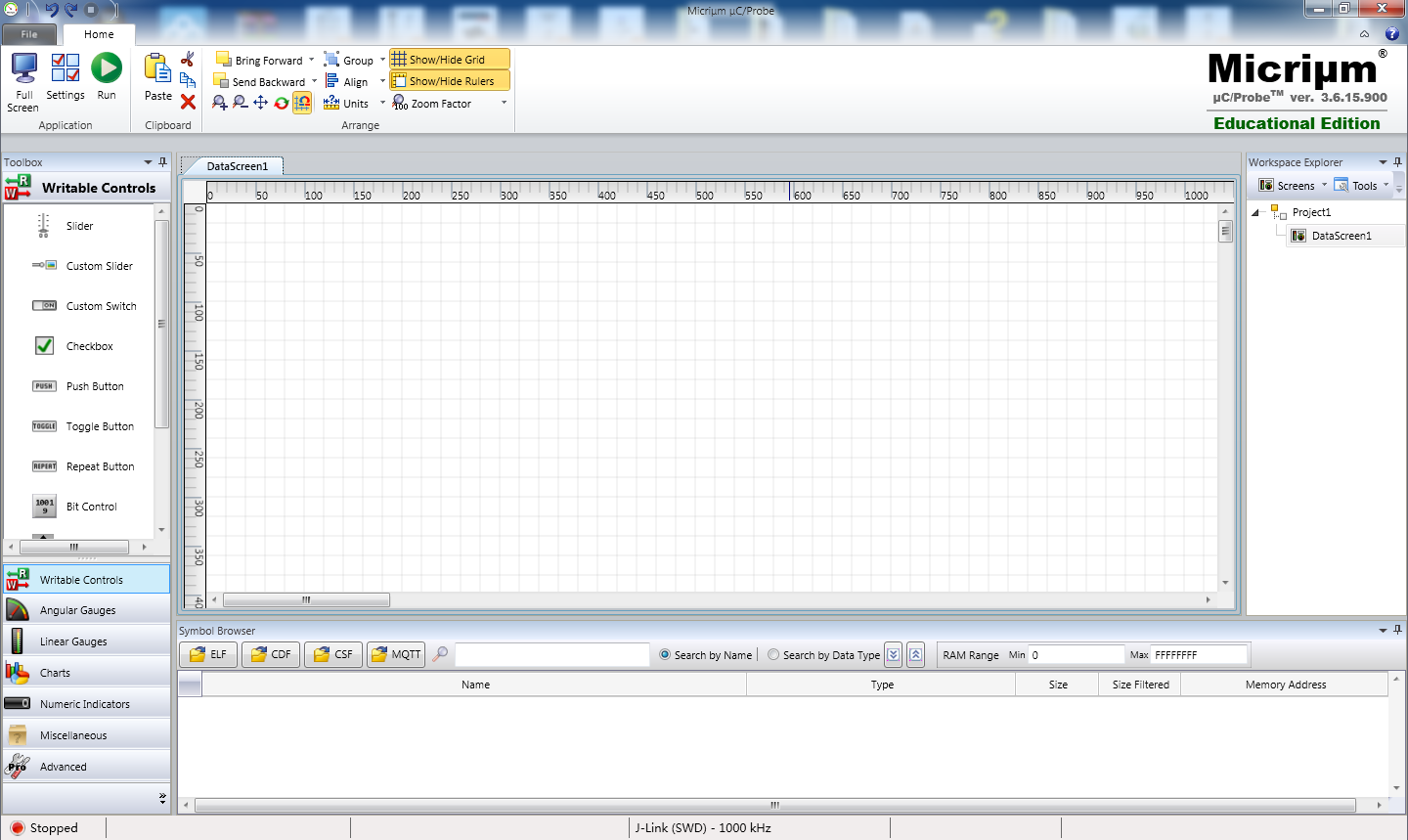Select the Search by Name radio button

665,655
